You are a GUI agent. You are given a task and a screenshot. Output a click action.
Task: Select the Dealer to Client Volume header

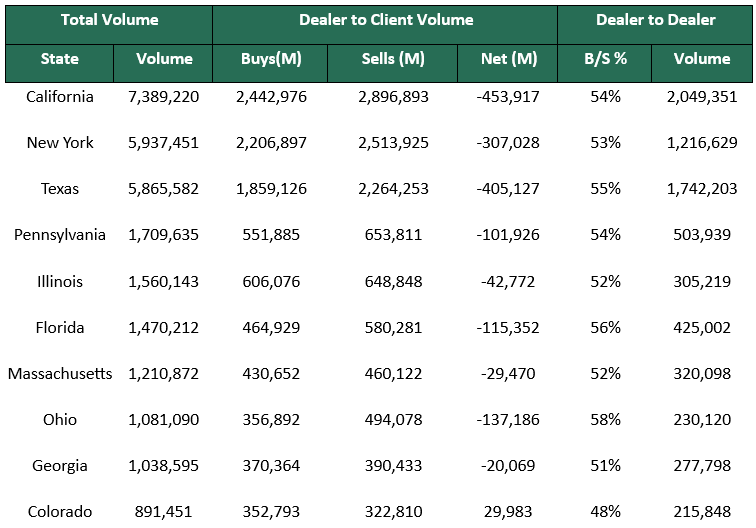pos(385,20)
